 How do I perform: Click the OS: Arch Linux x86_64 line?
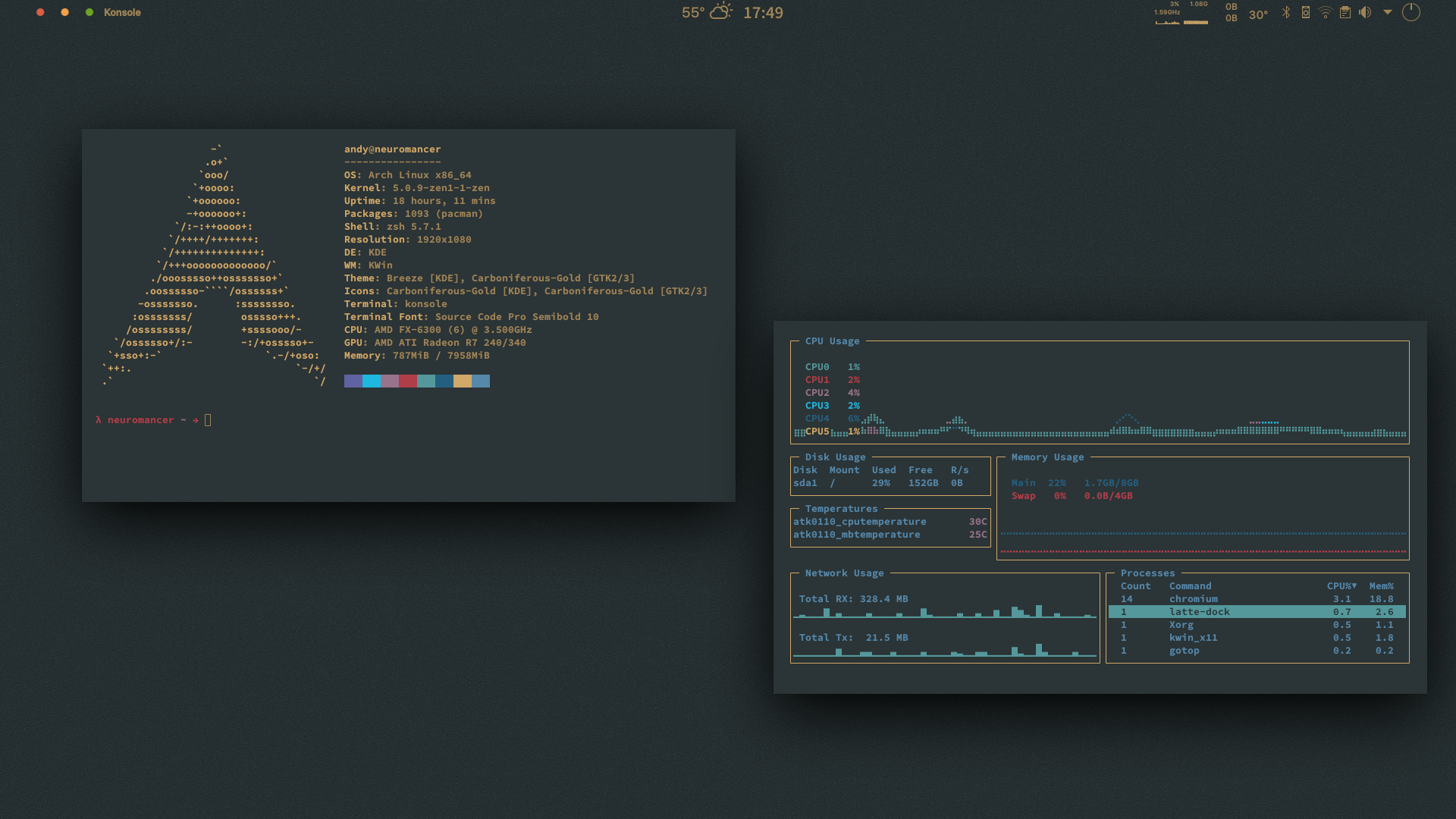[408, 175]
